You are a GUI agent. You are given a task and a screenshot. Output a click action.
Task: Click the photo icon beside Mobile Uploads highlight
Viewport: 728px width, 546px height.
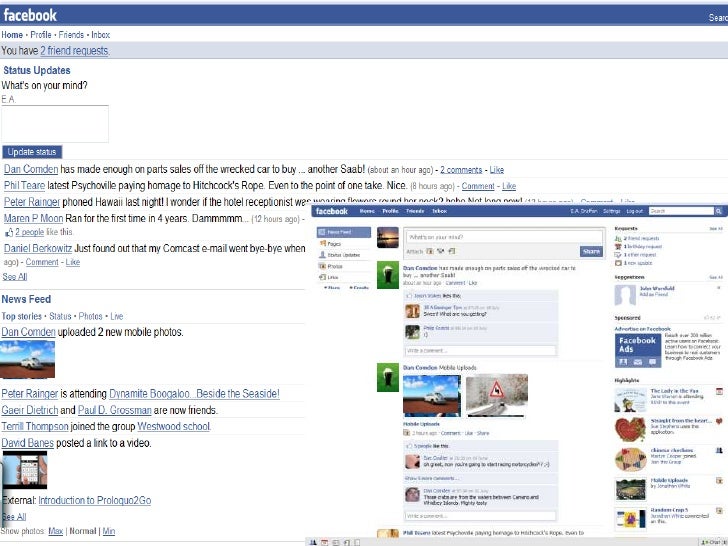coord(719,481)
